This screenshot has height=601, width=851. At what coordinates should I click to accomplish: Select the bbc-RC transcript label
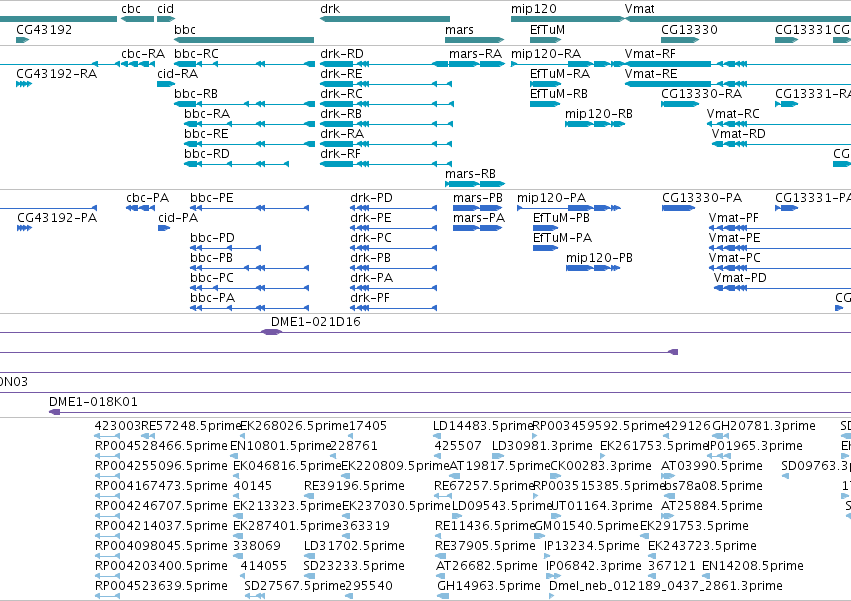pos(196,54)
